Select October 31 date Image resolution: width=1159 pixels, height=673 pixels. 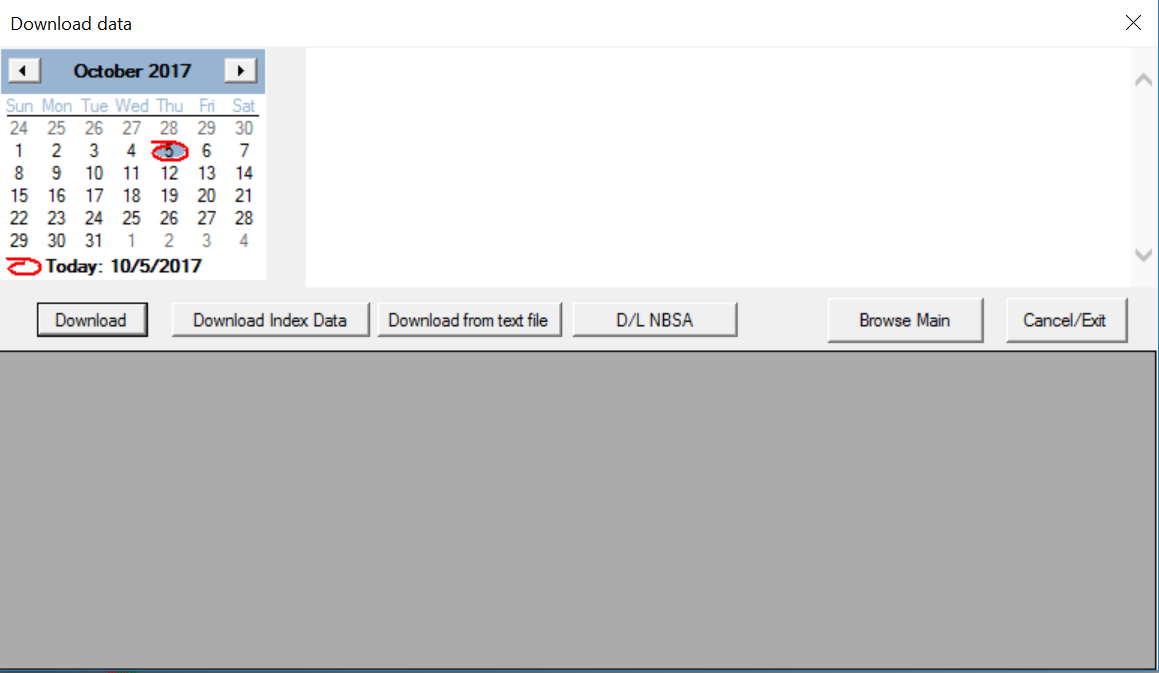[94, 240]
